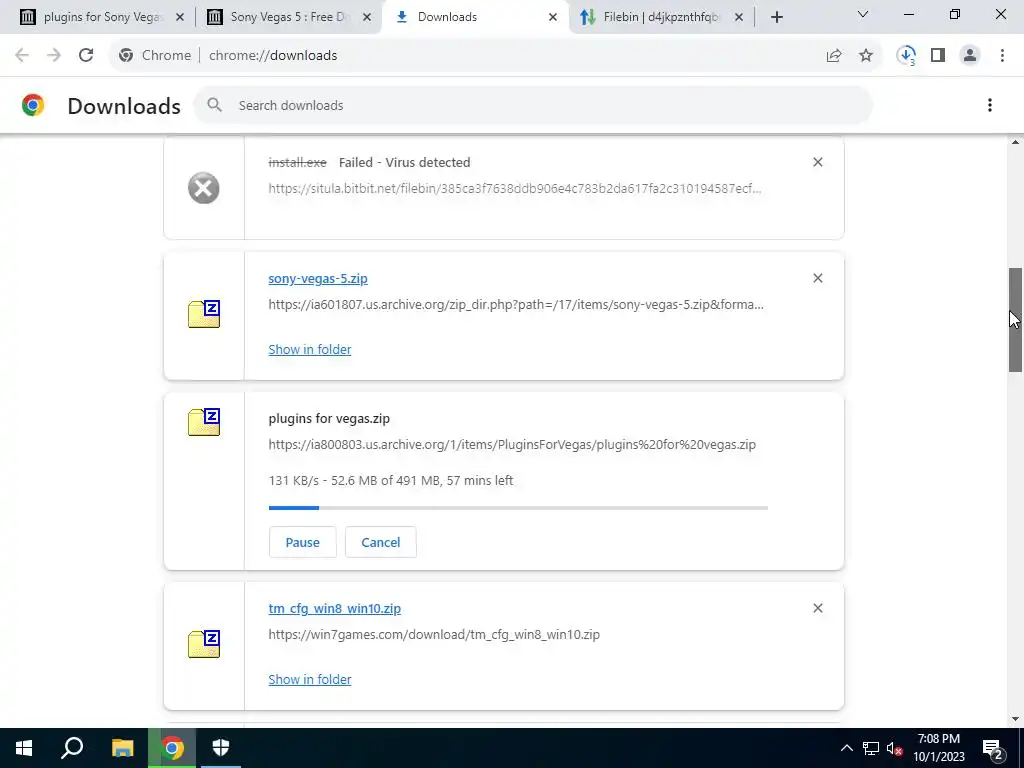Viewport: 1024px width, 768px height.
Task: Open the Chrome downloads toolbar icon
Action: pyautogui.click(x=906, y=56)
